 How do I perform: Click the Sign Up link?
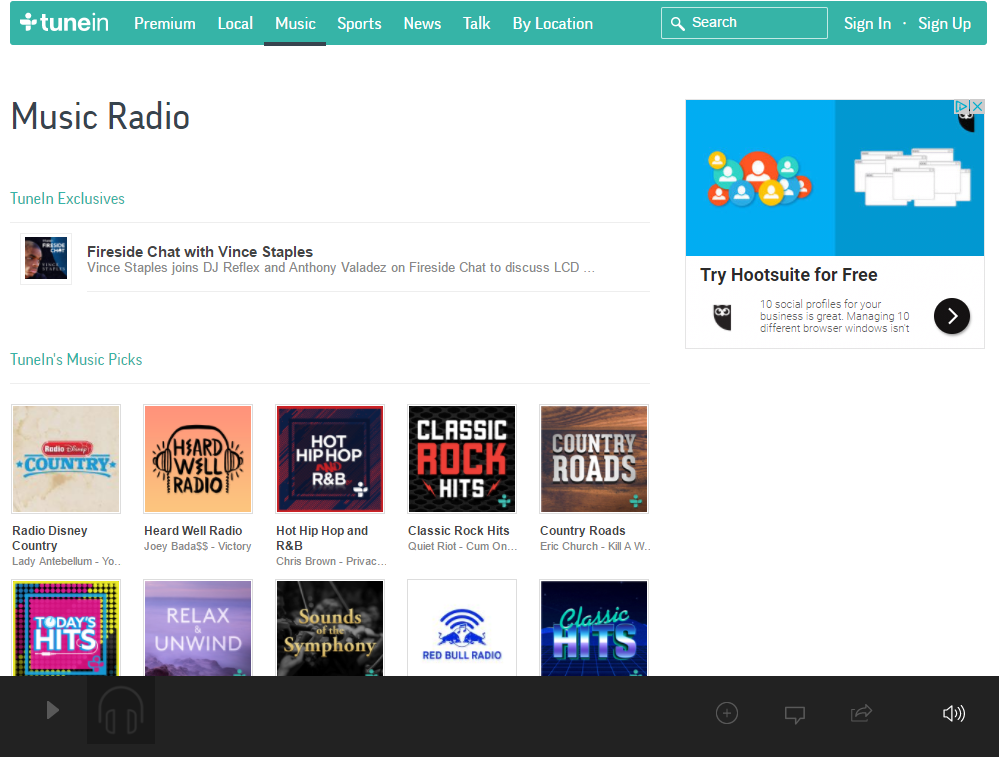click(944, 24)
